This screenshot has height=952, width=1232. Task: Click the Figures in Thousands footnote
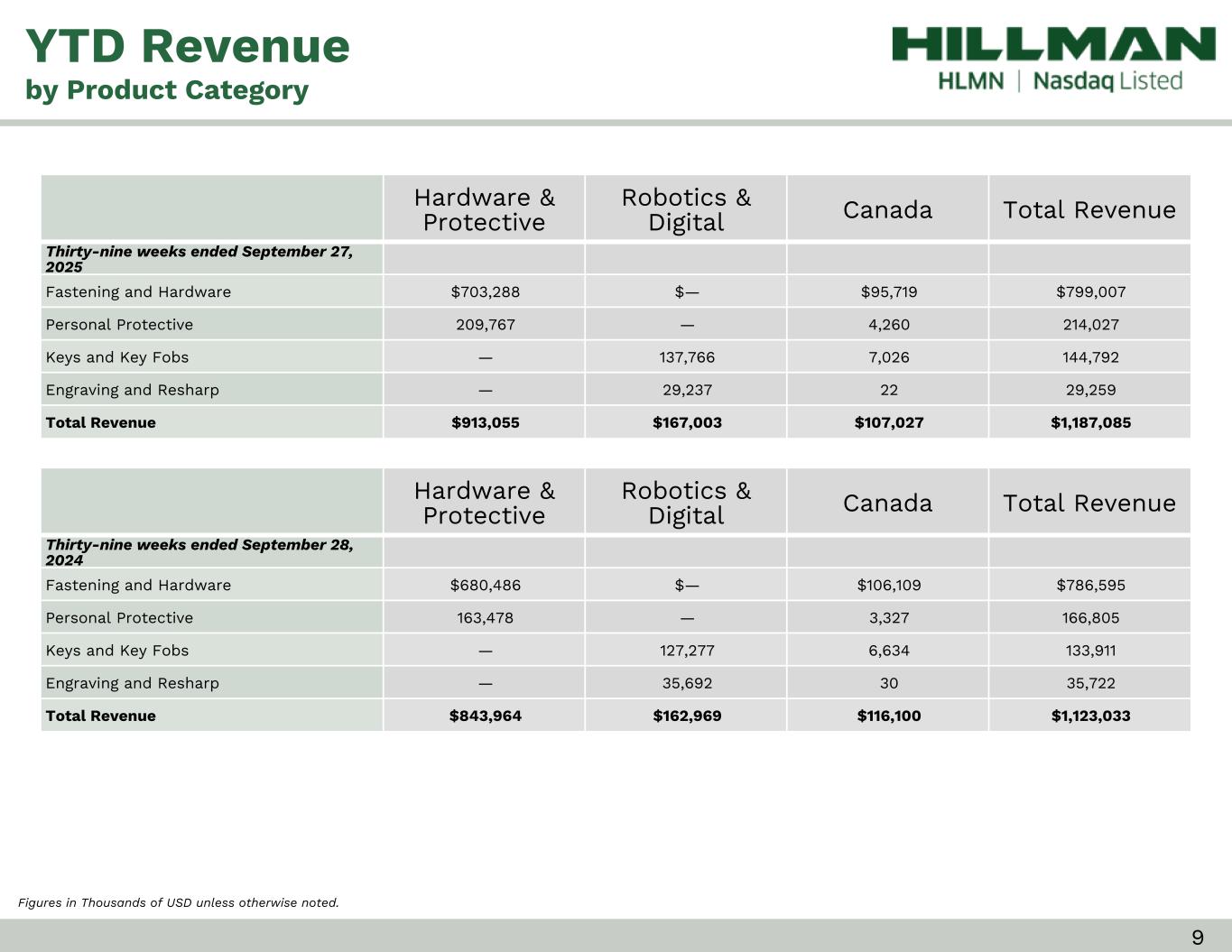click(179, 902)
